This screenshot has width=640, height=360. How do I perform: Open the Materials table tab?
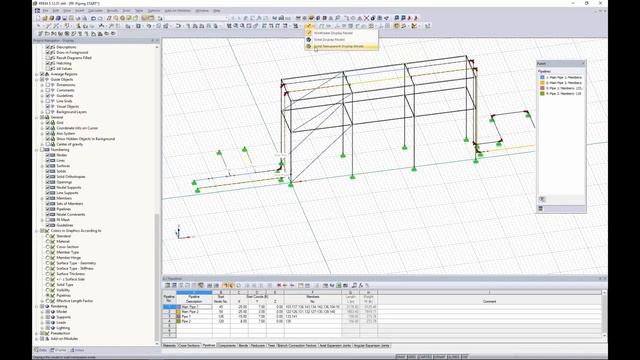(169, 346)
